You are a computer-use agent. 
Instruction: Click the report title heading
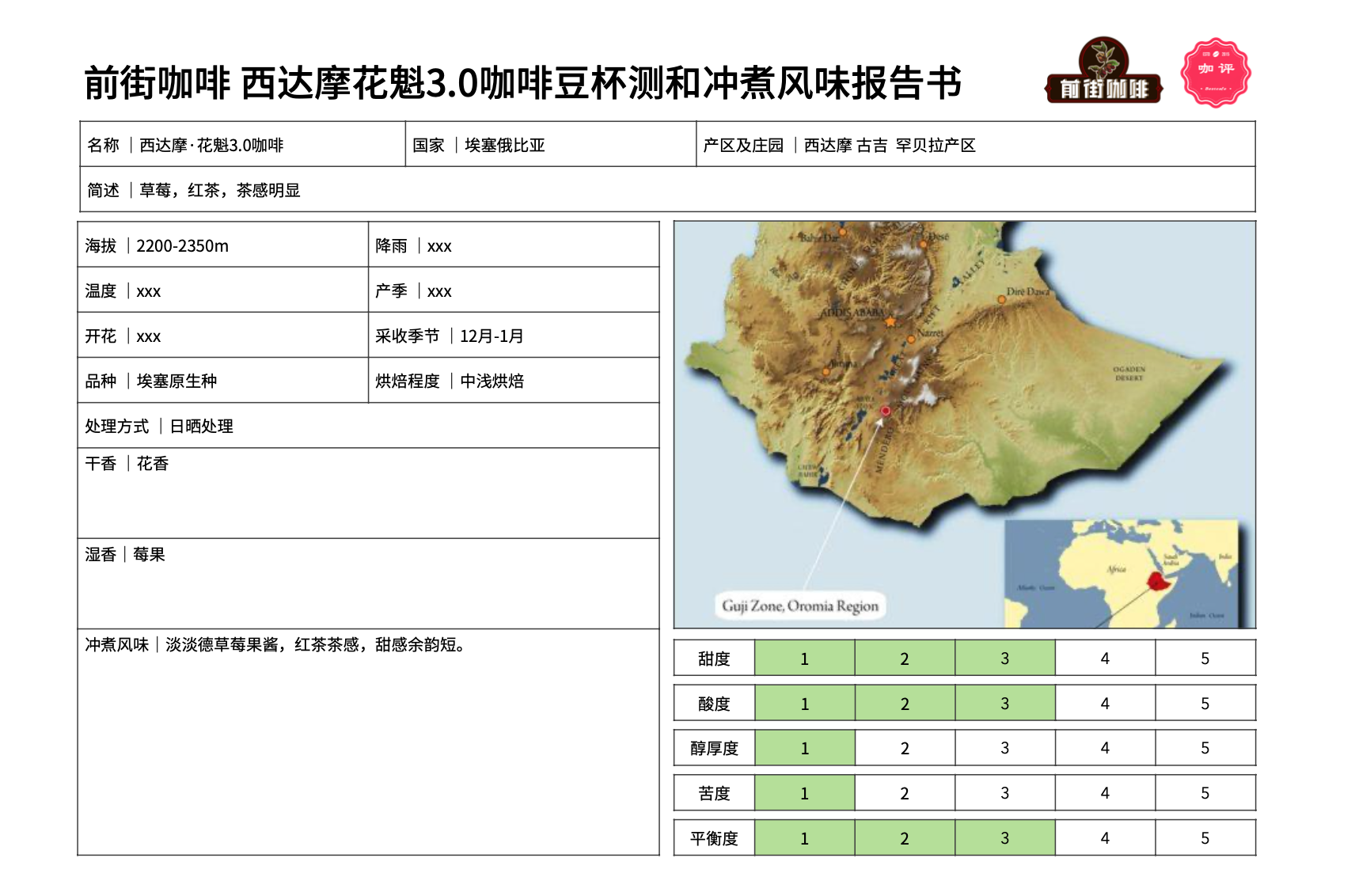(x=523, y=83)
